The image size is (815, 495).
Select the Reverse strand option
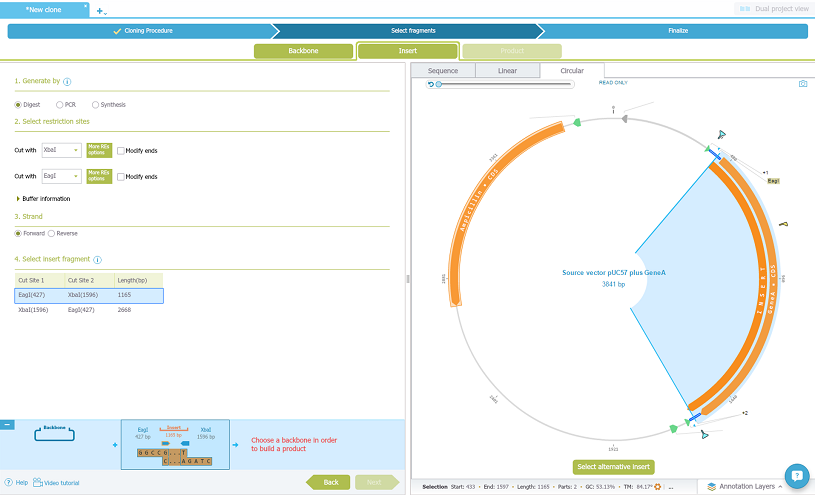[x=52, y=233]
